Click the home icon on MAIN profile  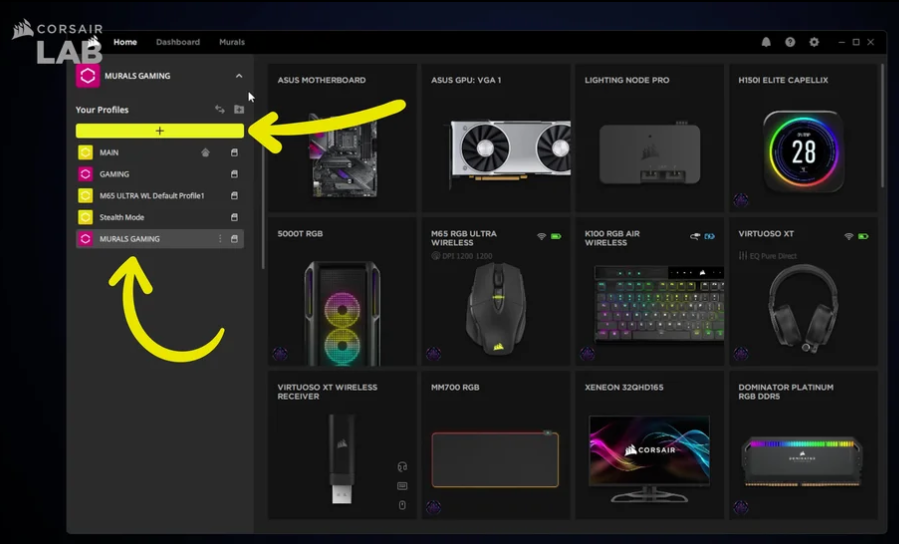(205, 152)
